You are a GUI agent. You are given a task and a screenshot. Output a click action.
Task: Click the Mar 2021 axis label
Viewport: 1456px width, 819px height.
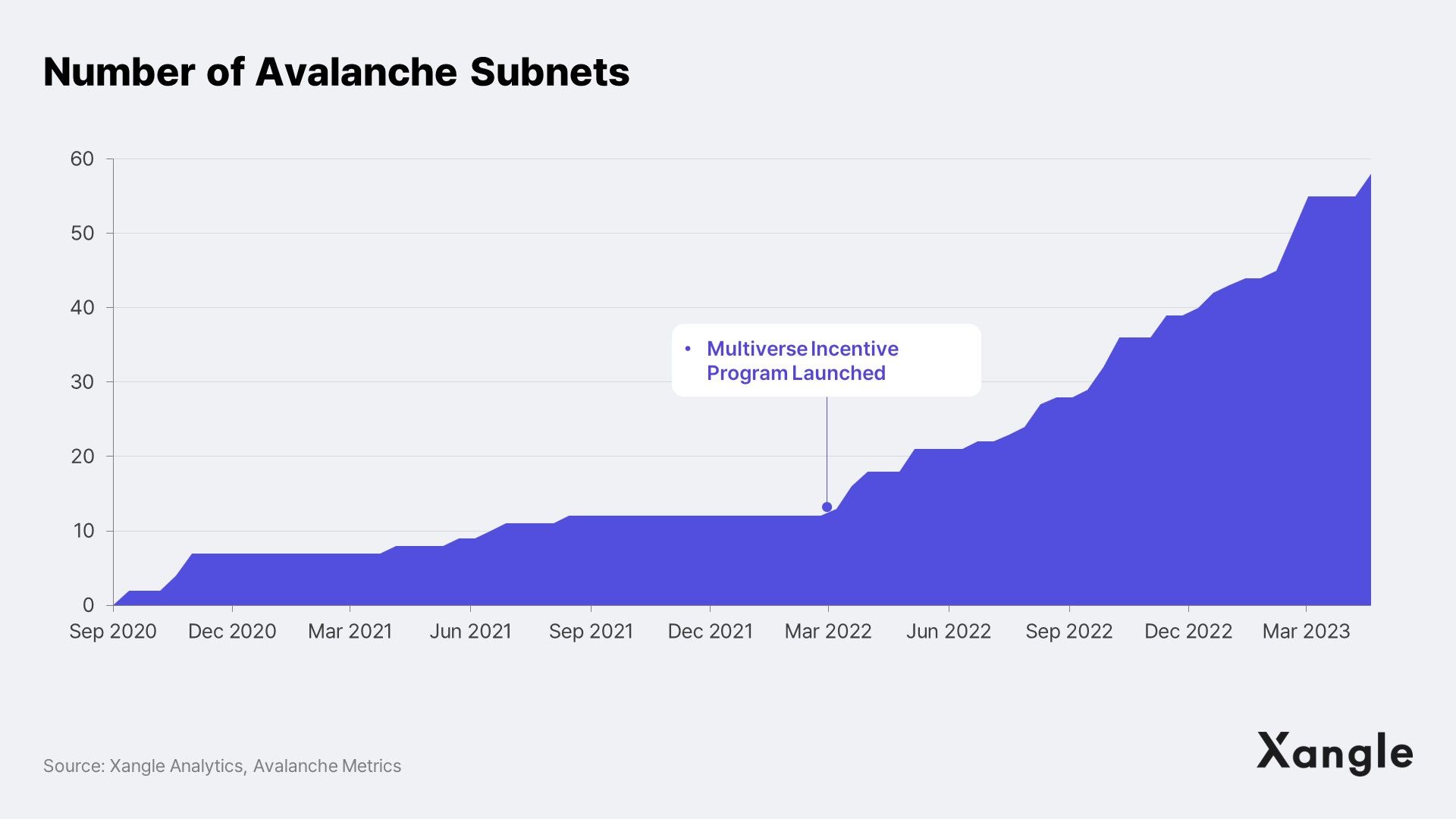pyautogui.click(x=350, y=631)
